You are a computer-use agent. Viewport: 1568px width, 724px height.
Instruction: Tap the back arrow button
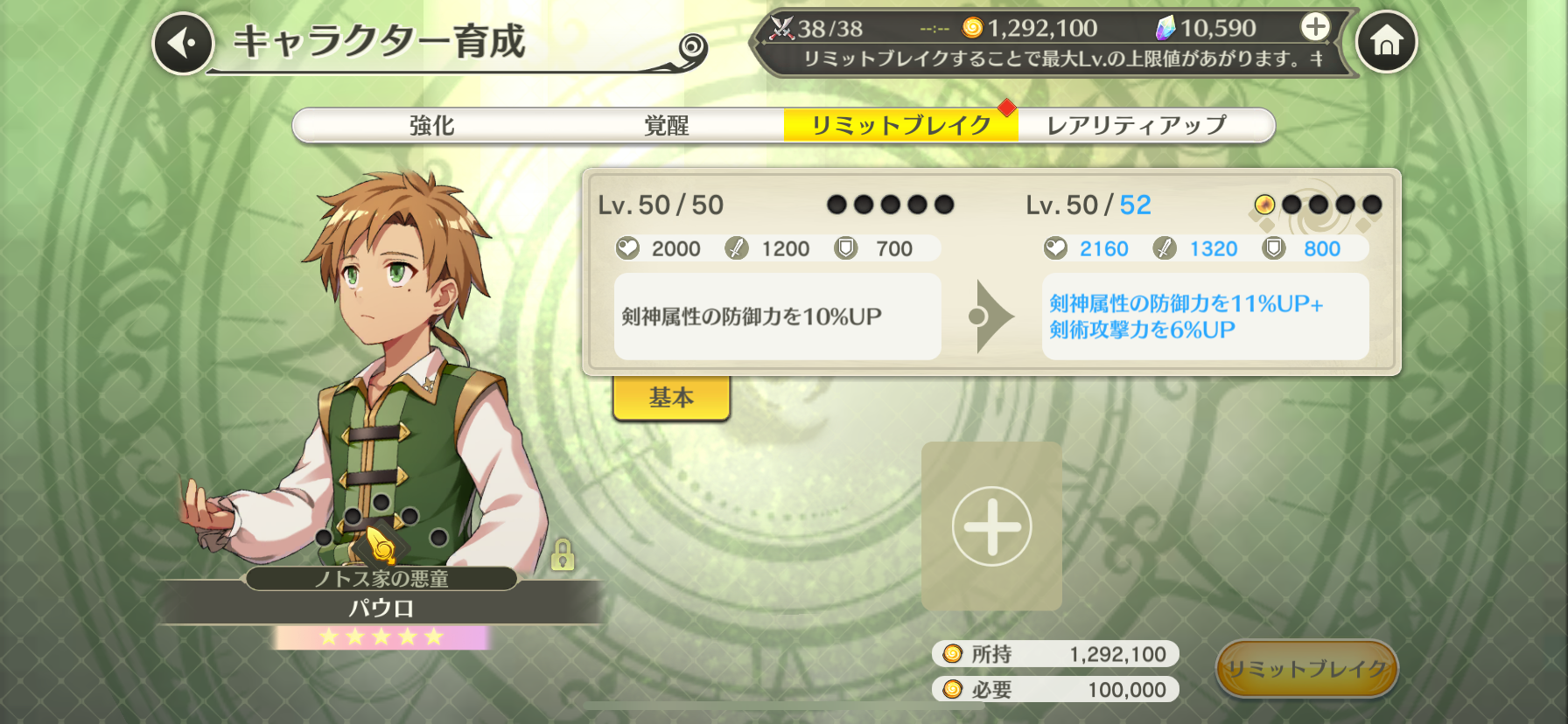184,43
